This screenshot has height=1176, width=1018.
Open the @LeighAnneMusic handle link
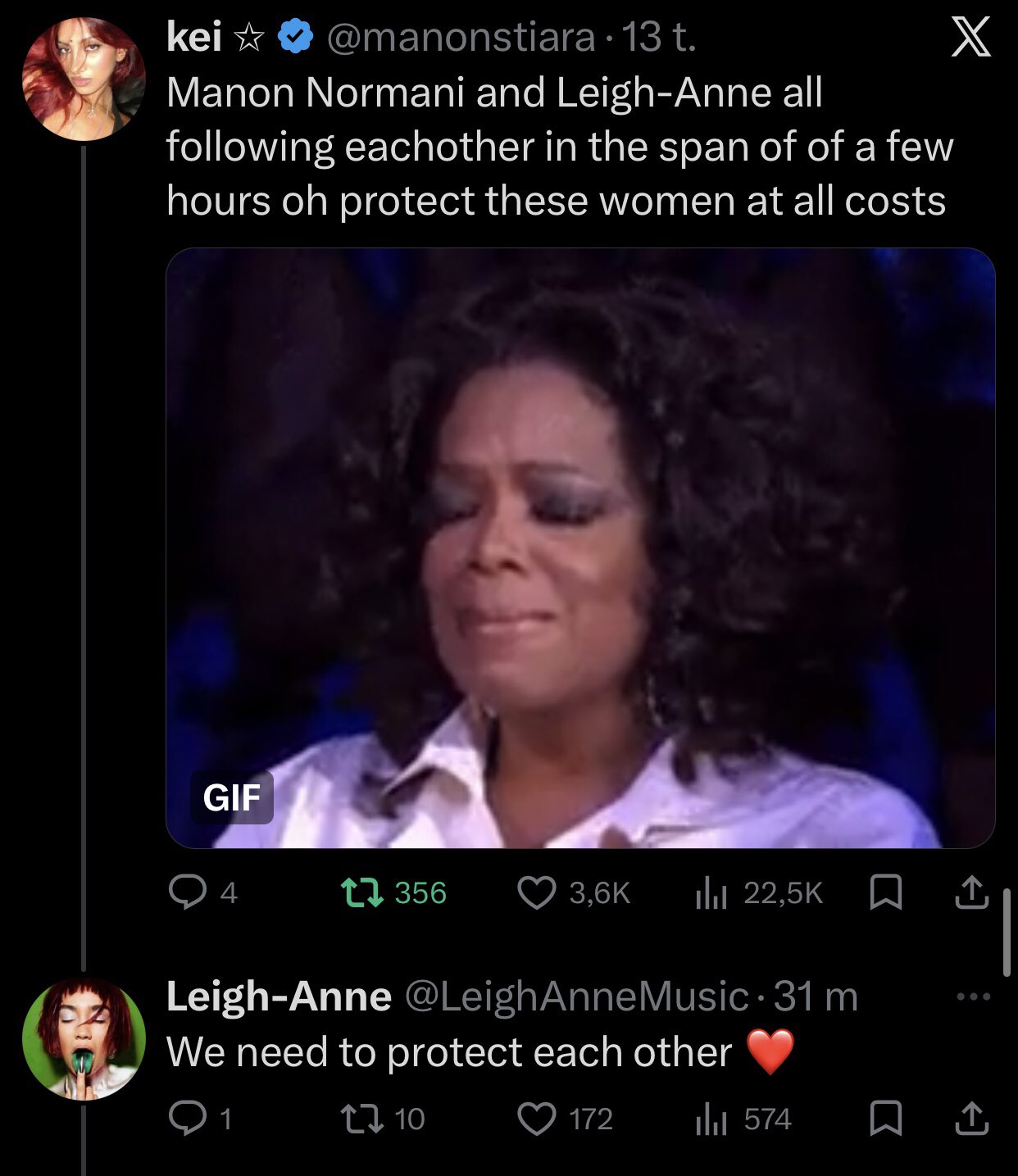(x=576, y=997)
